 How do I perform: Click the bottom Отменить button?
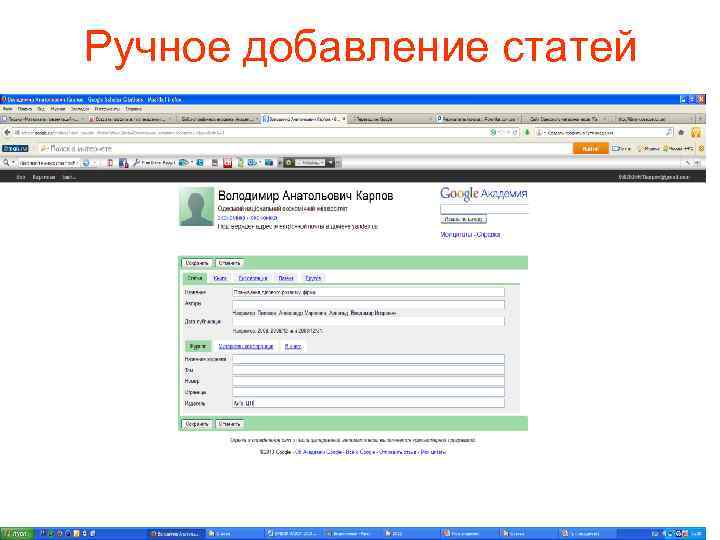point(229,424)
